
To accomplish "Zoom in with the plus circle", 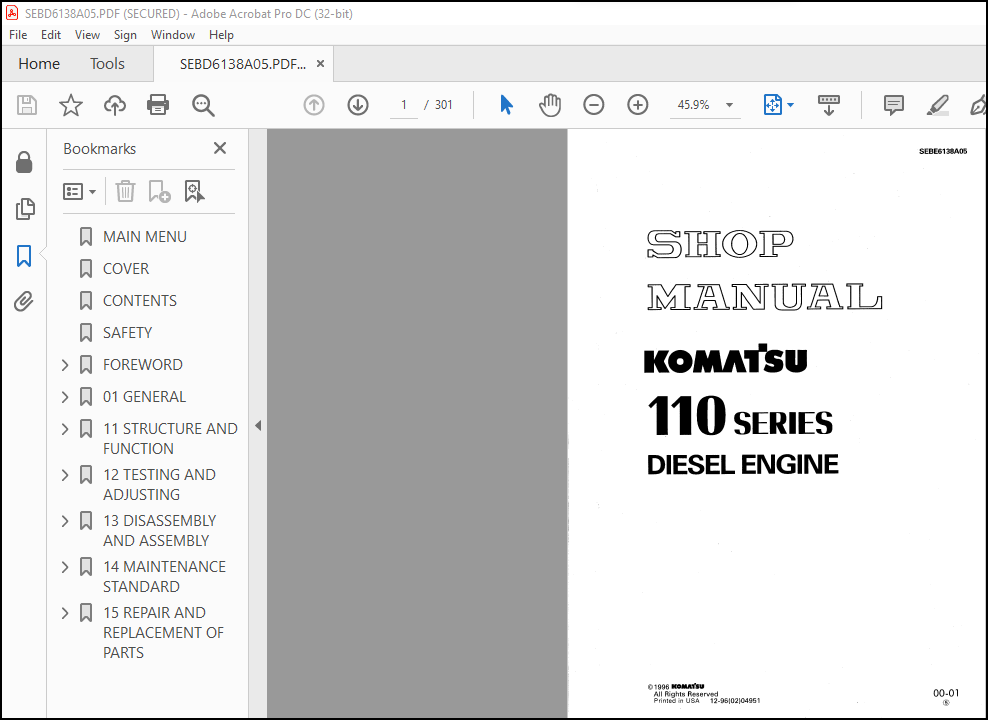I will [638, 105].
